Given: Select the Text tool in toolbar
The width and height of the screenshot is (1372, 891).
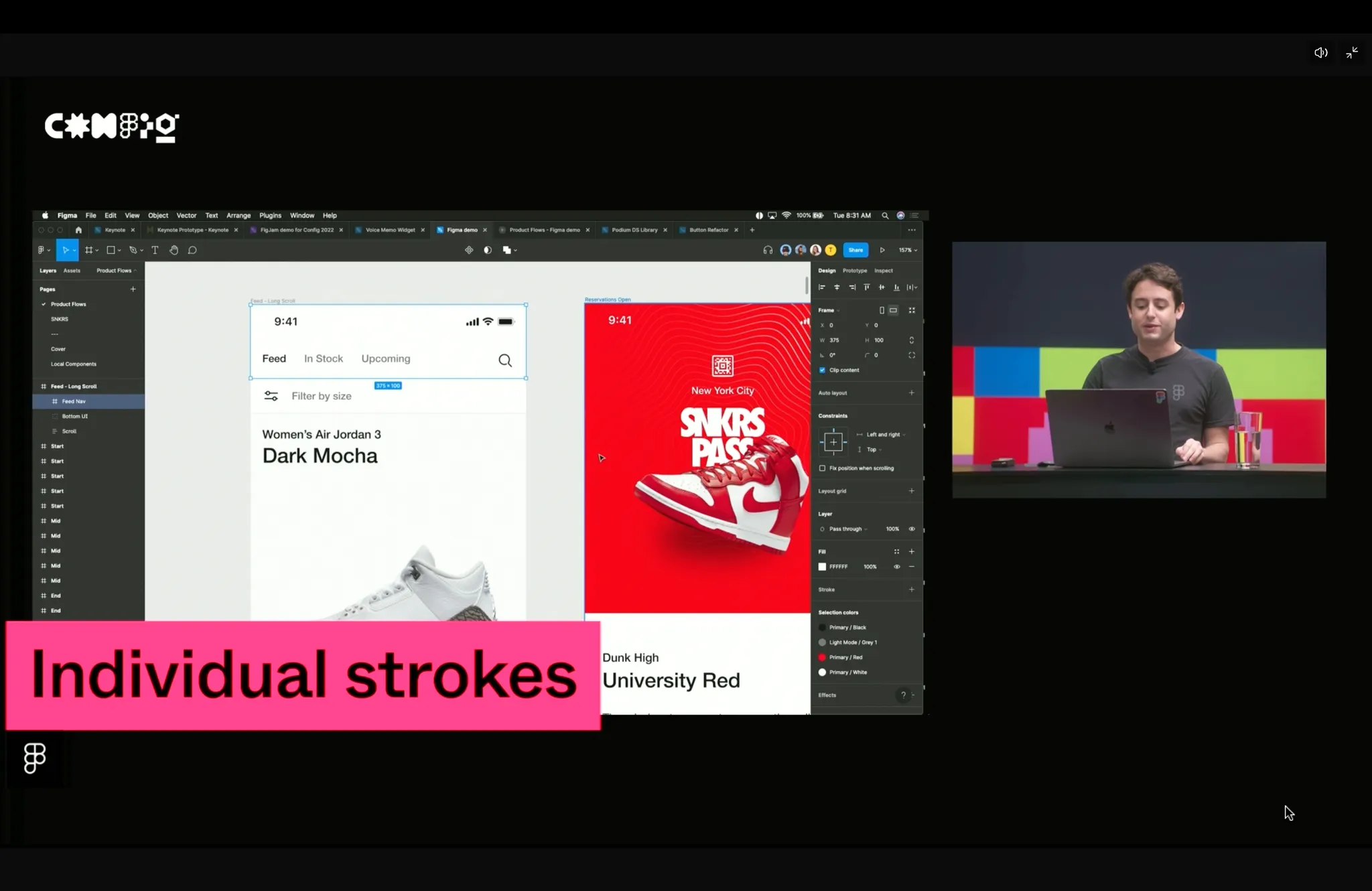Looking at the screenshot, I should point(155,250).
